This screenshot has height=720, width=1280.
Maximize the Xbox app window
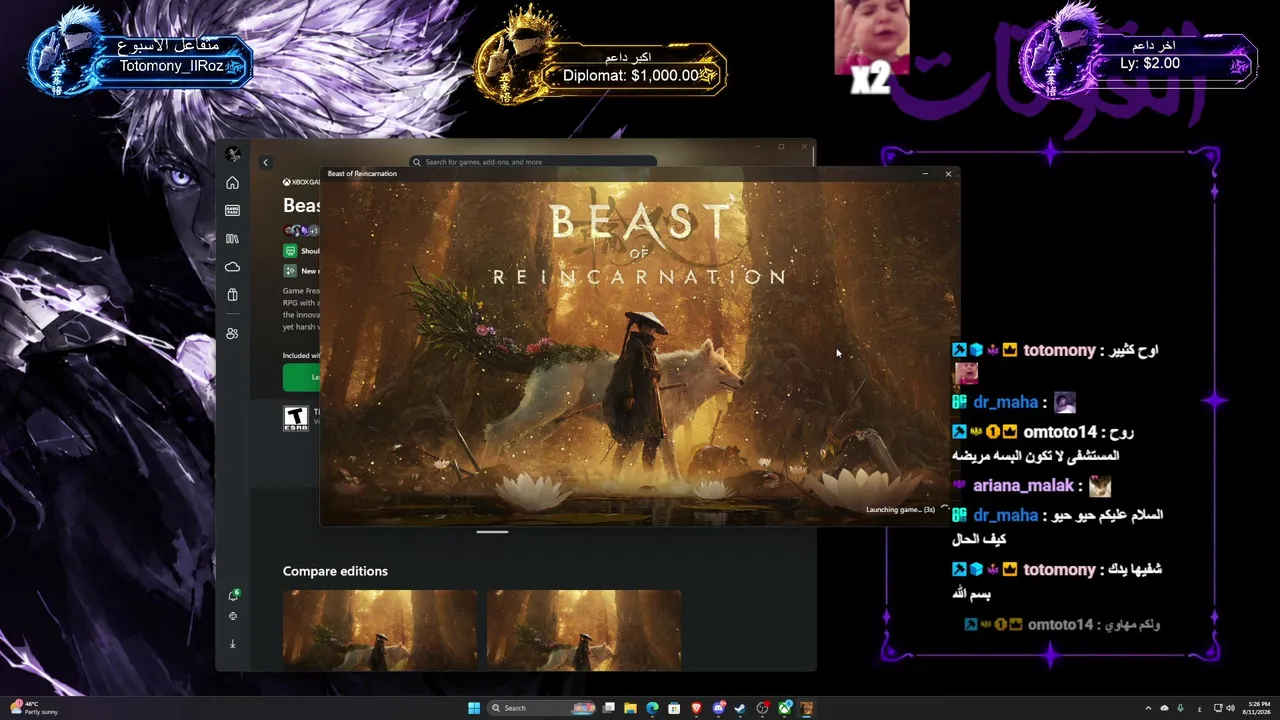[x=781, y=147]
